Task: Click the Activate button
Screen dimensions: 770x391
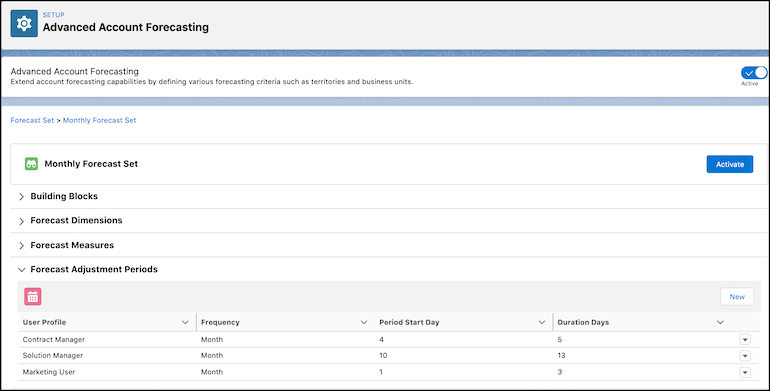Action: pos(730,165)
